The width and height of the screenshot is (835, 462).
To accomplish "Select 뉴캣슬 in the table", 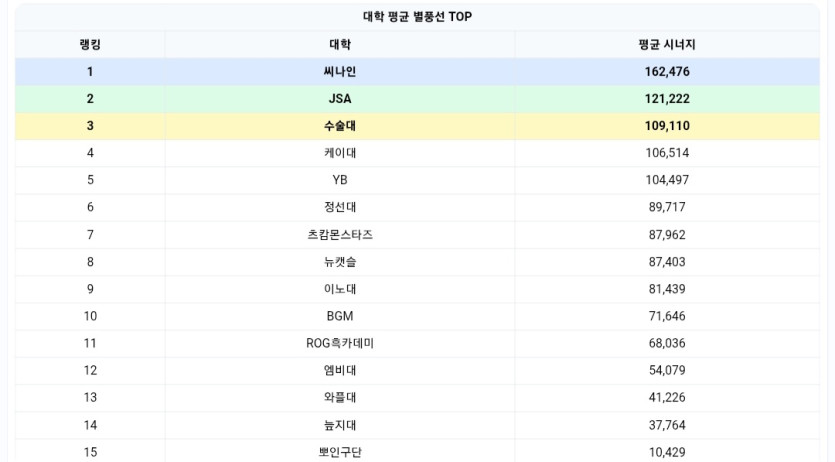I will click(340, 262).
